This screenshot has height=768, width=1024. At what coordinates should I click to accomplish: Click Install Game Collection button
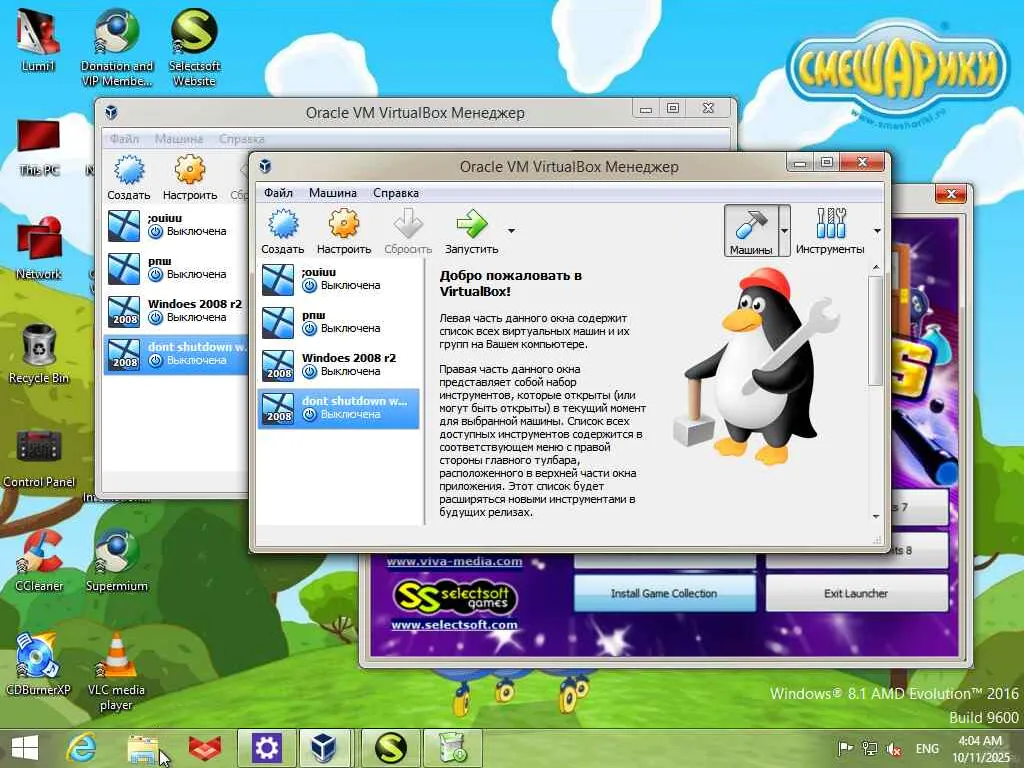tap(664, 593)
